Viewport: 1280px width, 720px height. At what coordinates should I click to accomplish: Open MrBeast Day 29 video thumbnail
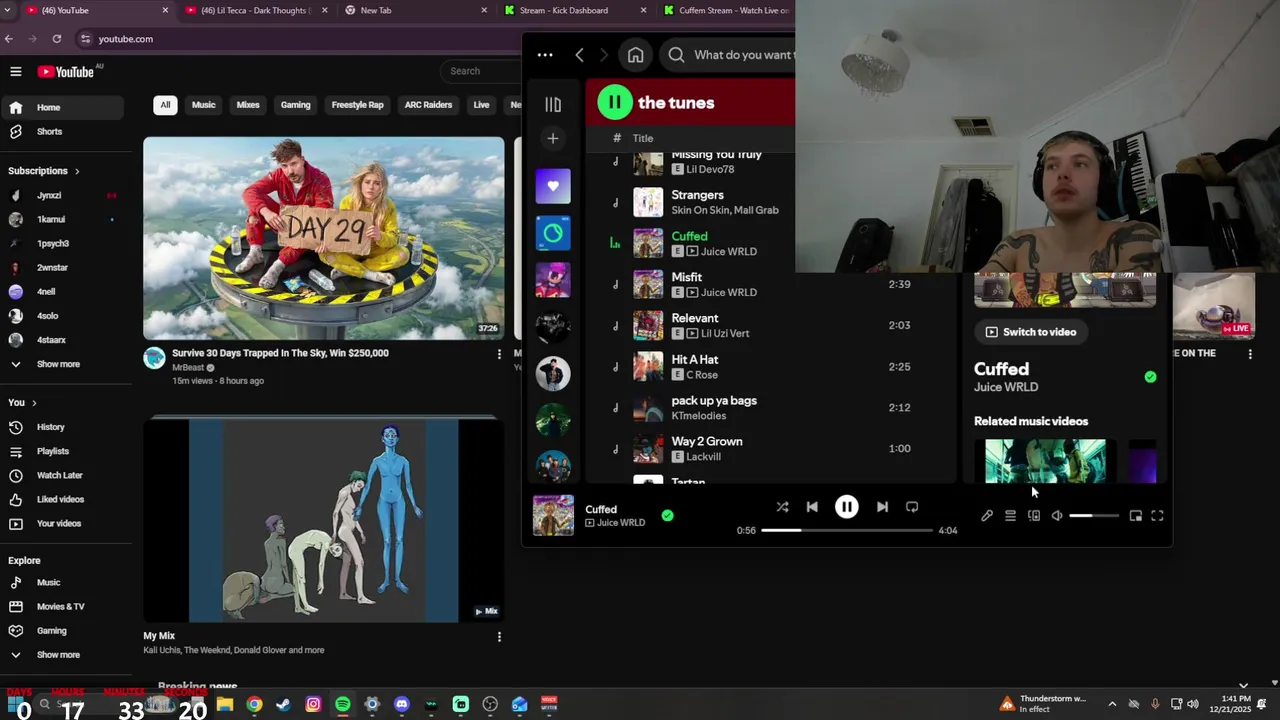coord(323,238)
